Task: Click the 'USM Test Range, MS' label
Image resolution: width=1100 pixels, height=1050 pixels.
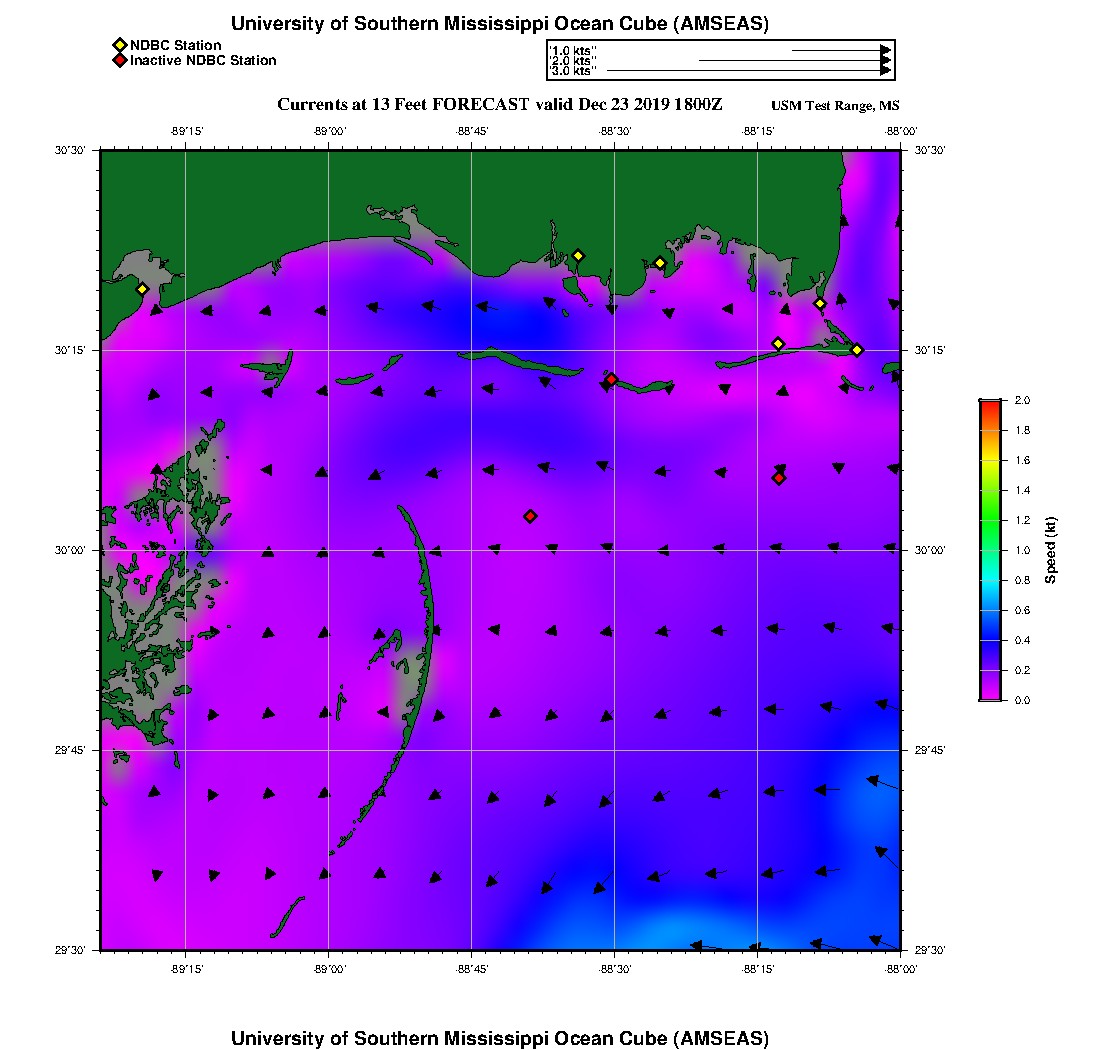Action: tap(835, 106)
